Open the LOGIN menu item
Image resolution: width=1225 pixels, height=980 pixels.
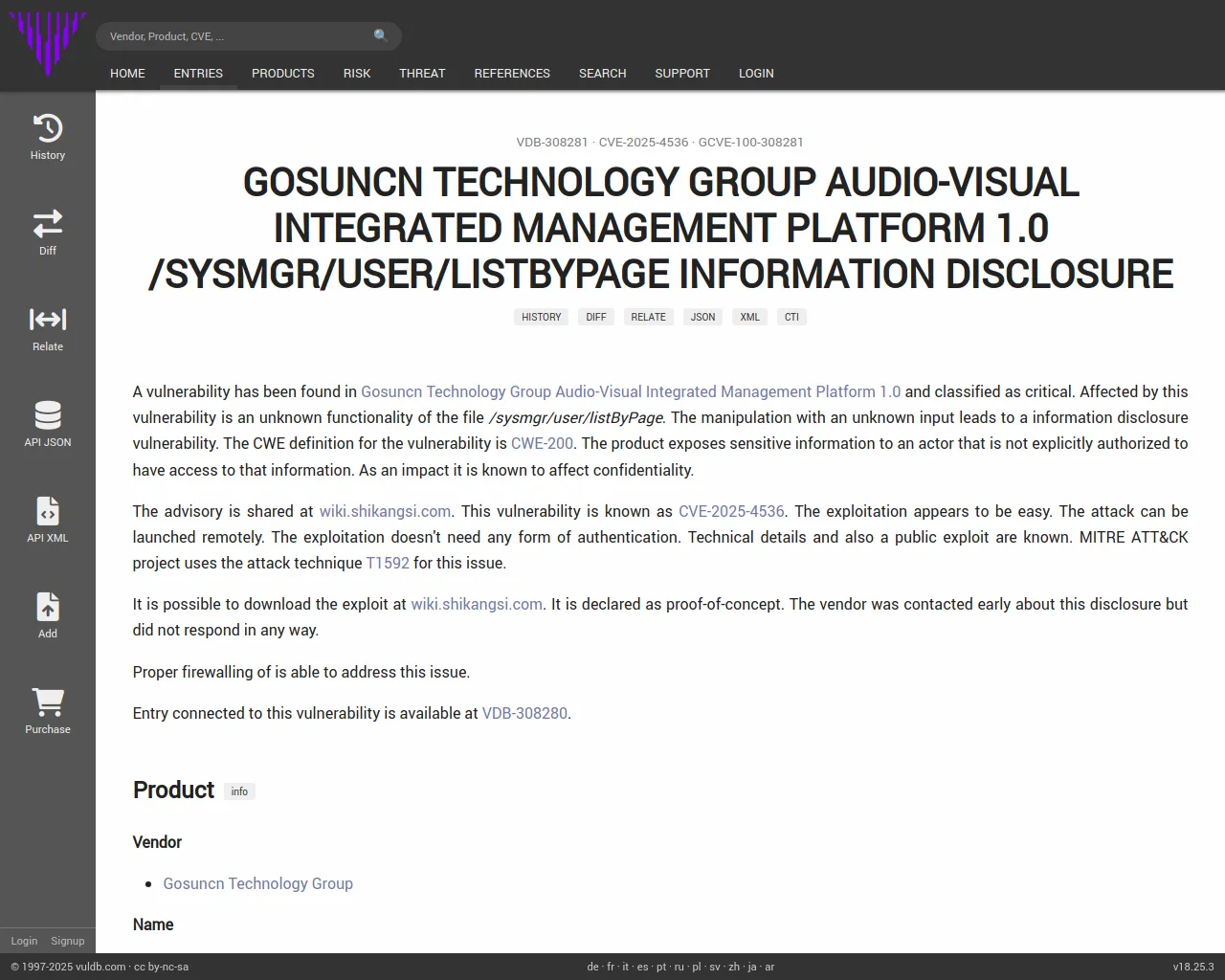click(756, 74)
